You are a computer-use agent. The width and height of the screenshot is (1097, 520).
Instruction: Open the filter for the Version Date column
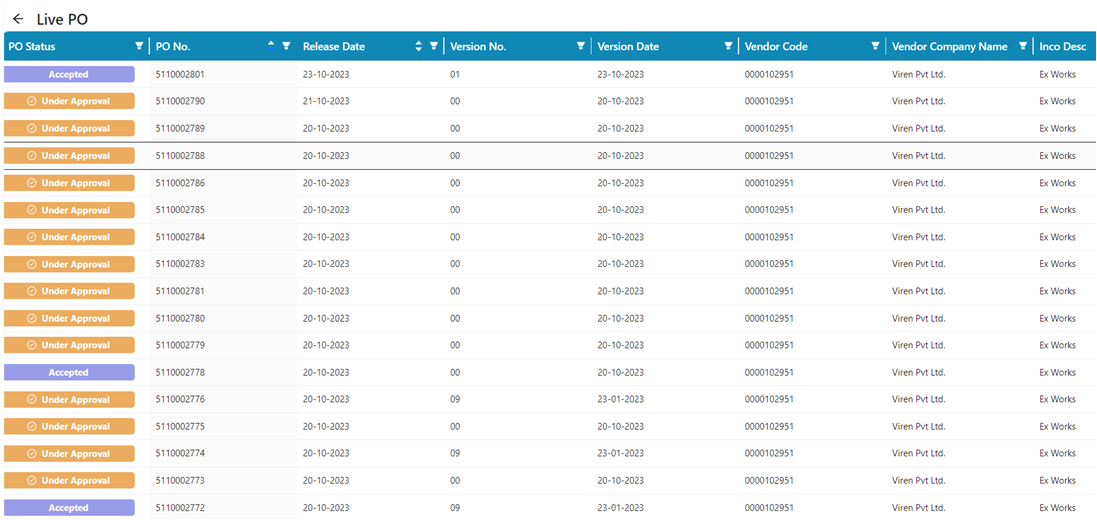pyautogui.click(x=728, y=46)
